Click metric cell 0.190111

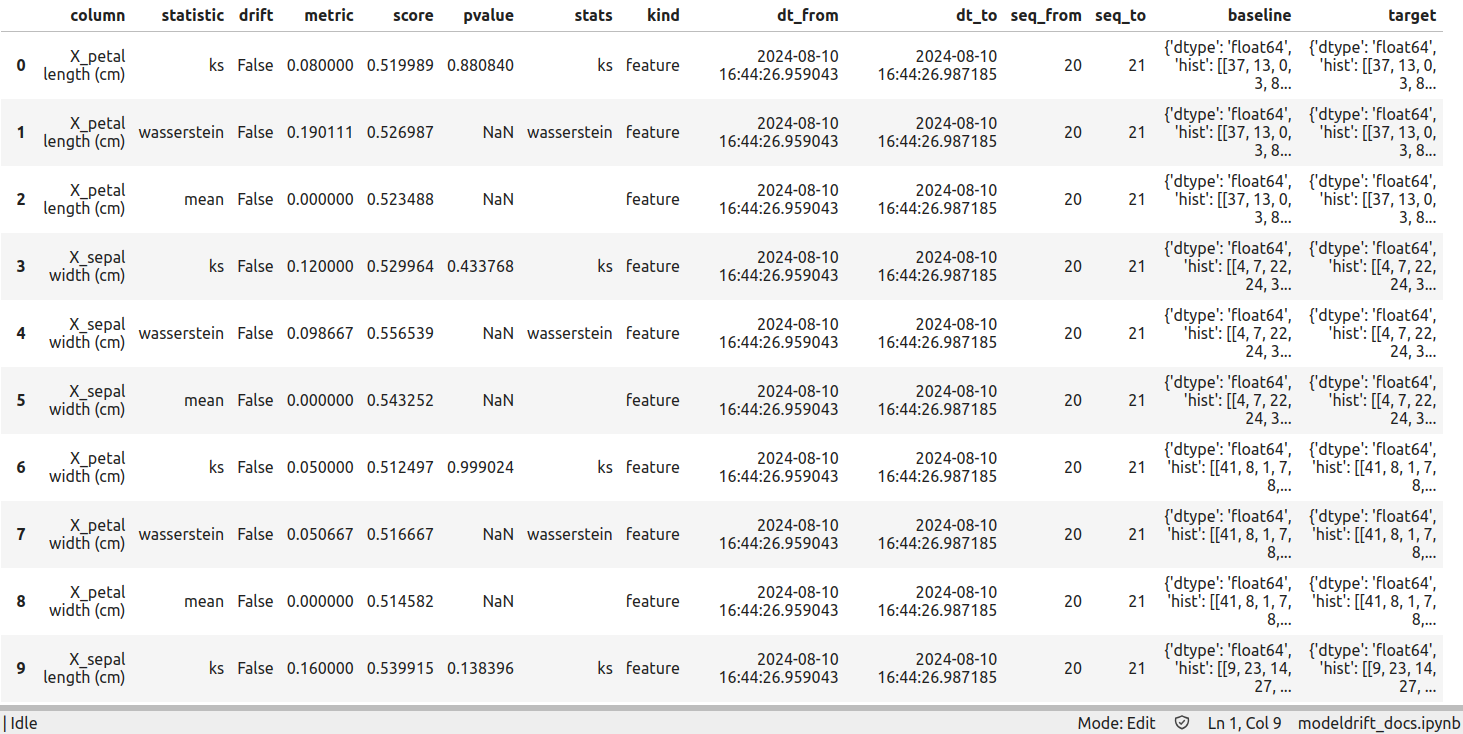click(320, 132)
